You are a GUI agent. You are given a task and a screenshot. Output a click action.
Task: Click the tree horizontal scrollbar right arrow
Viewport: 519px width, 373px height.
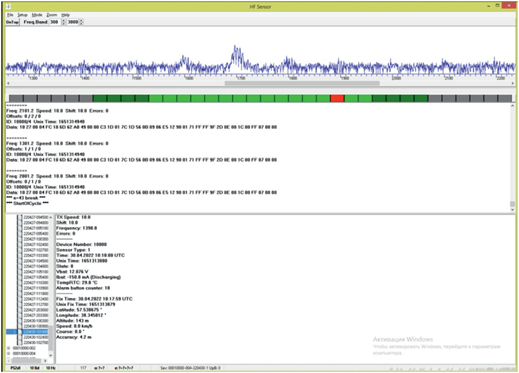pos(46,361)
